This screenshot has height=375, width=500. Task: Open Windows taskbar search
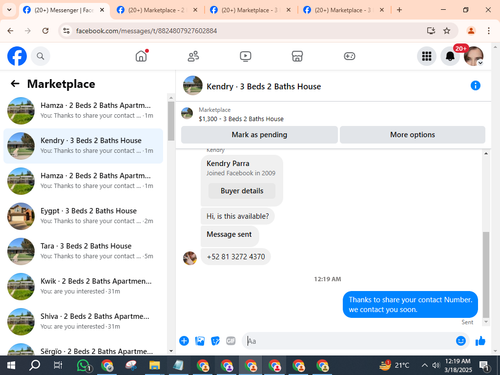tap(34, 365)
